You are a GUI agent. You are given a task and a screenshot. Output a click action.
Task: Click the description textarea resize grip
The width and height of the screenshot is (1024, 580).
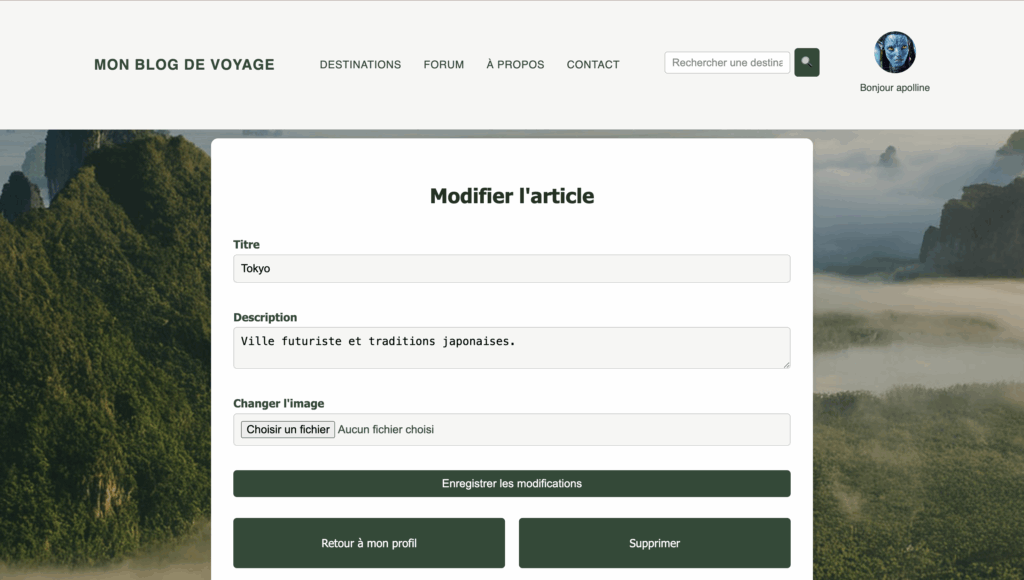786,364
